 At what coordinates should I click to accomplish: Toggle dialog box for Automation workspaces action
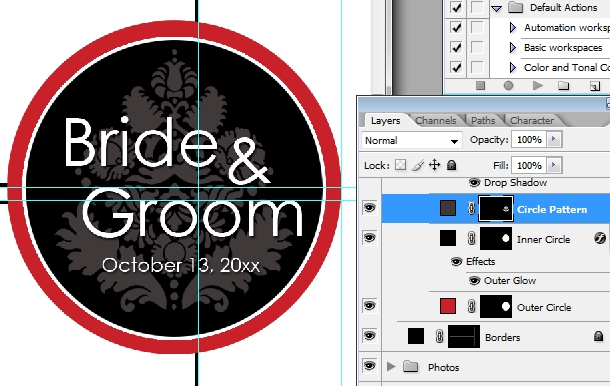pyautogui.click(x=477, y=27)
